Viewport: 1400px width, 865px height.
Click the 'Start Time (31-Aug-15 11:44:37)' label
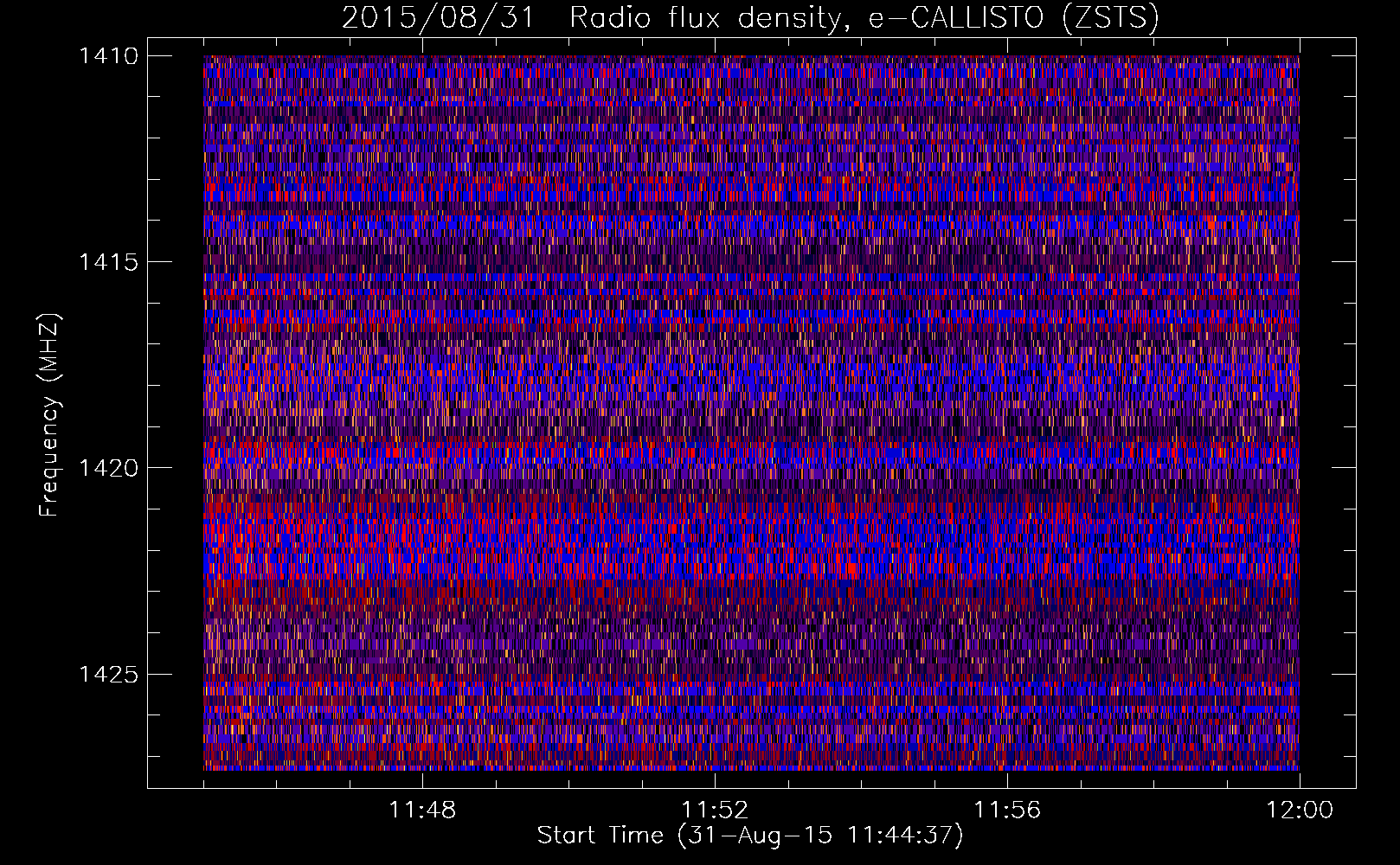750,836
